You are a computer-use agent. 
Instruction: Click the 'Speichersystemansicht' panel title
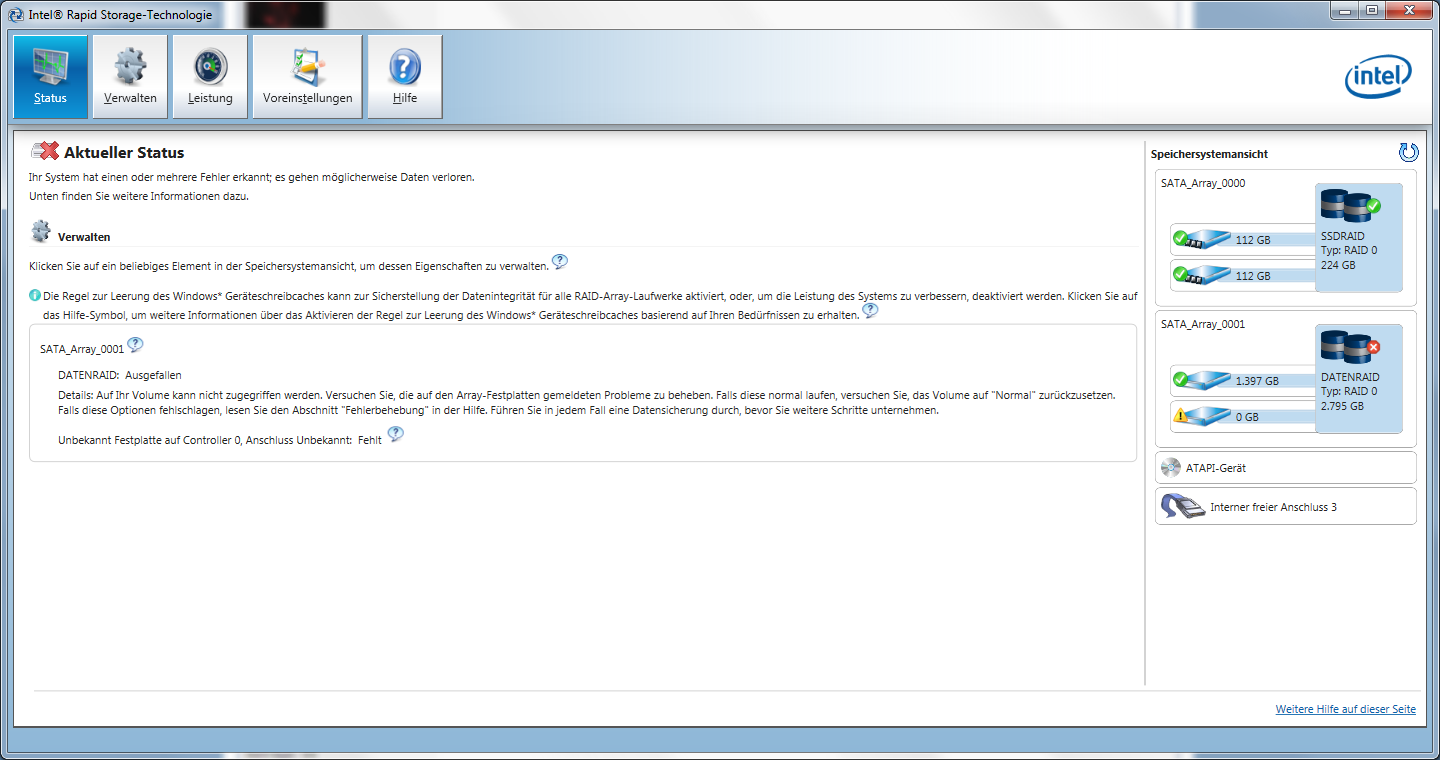pos(1209,154)
